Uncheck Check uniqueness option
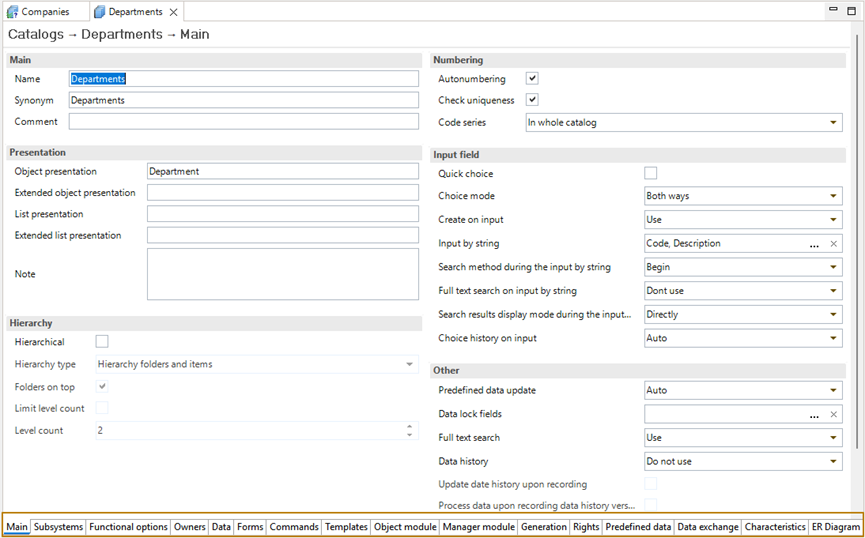The width and height of the screenshot is (865, 538). (533, 100)
